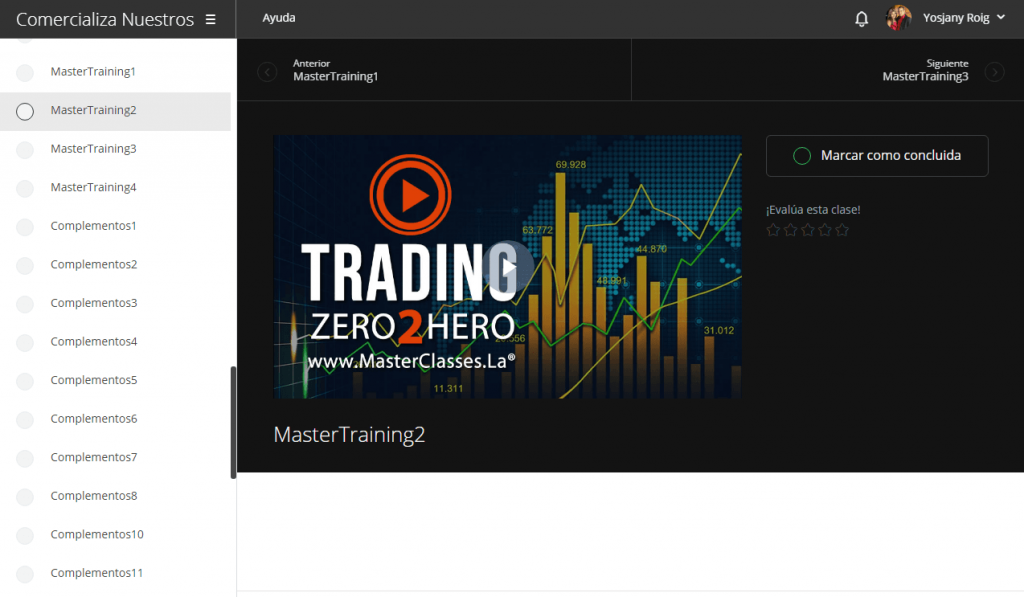Viewport: 1024px width, 597px height.
Task: Click the Anterior back arrow icon
Action: coord(266,70)
